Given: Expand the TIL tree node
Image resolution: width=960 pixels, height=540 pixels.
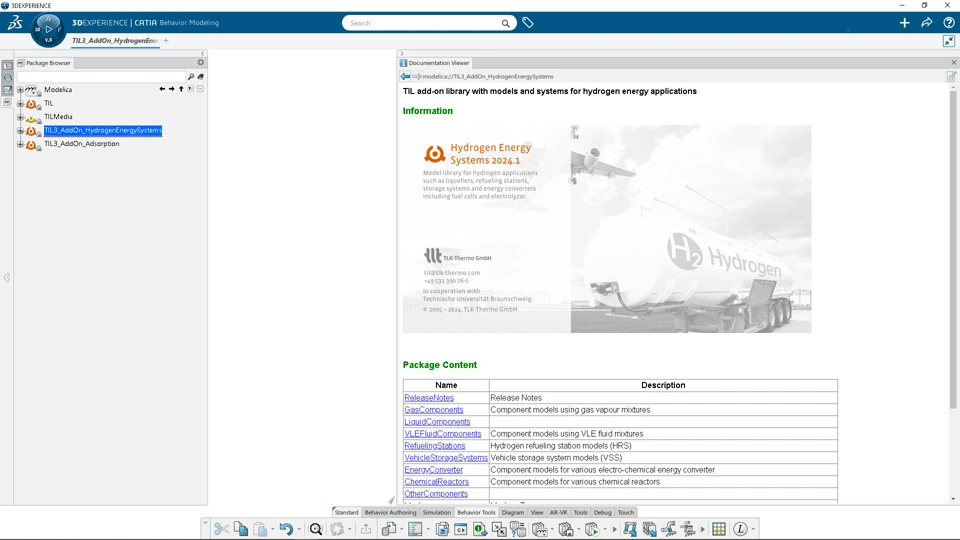Looking at the screenshot, I should (20, 103).
